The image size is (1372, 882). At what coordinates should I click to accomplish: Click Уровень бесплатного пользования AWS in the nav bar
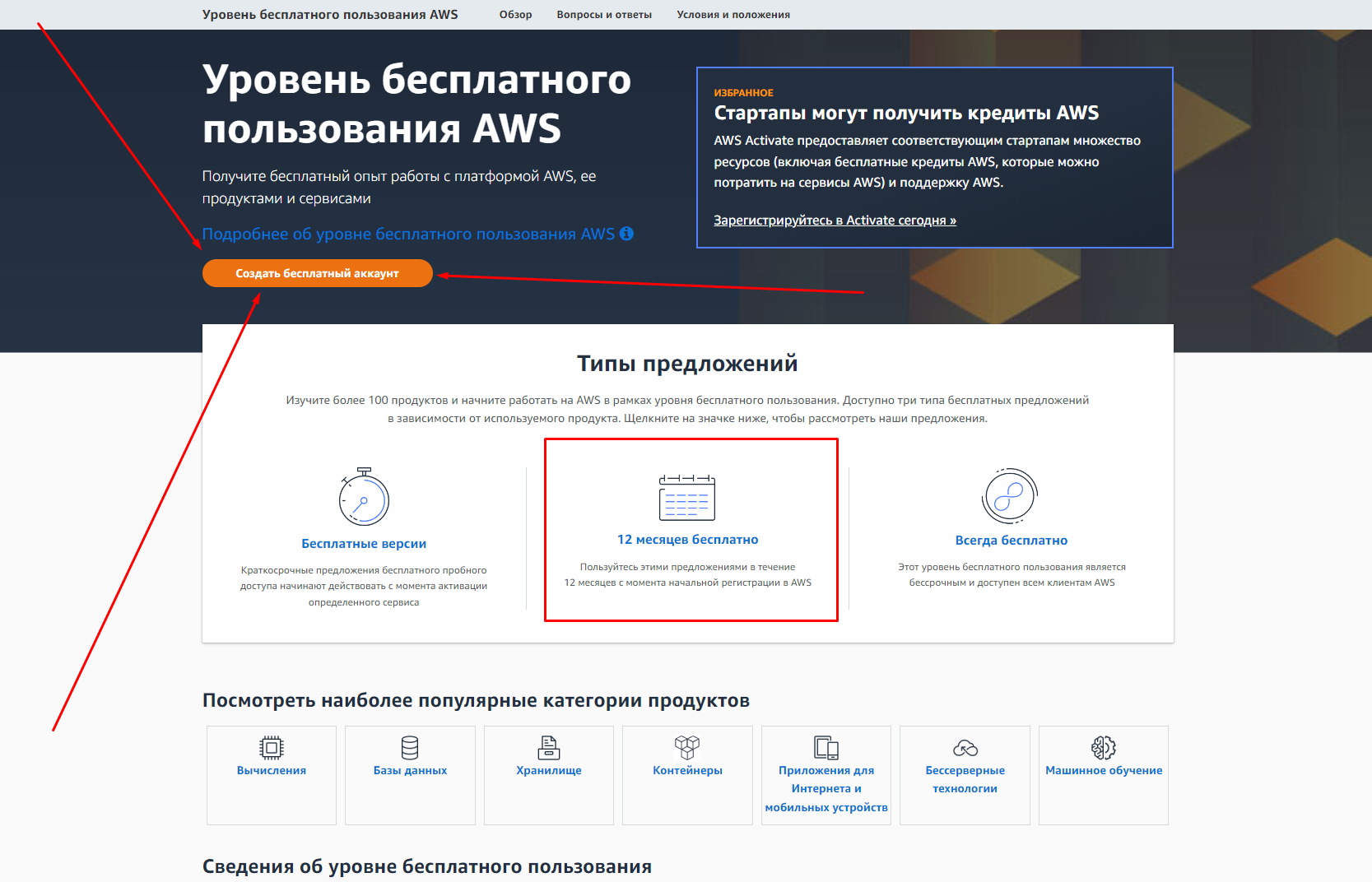pyautogui.click(x=330, y=14)
